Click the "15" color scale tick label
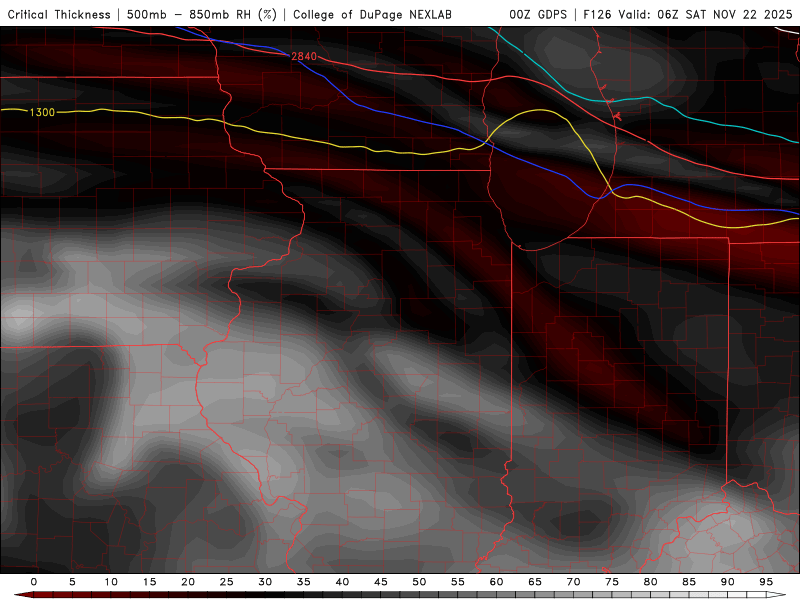This screenshot has height=600, width=800. [149, 582]
